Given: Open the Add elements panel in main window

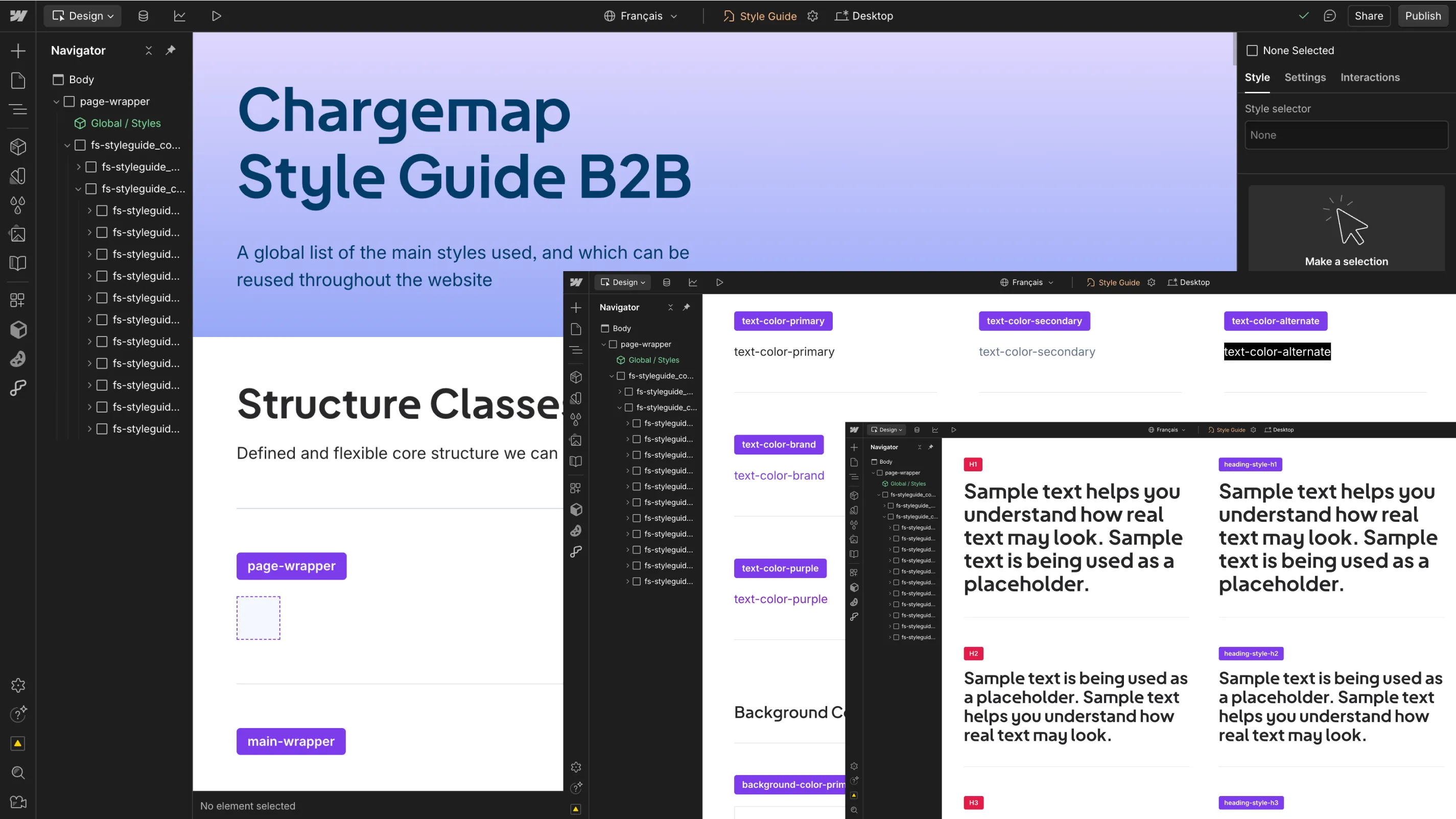Looking at the screenshot, I should 18,51.
